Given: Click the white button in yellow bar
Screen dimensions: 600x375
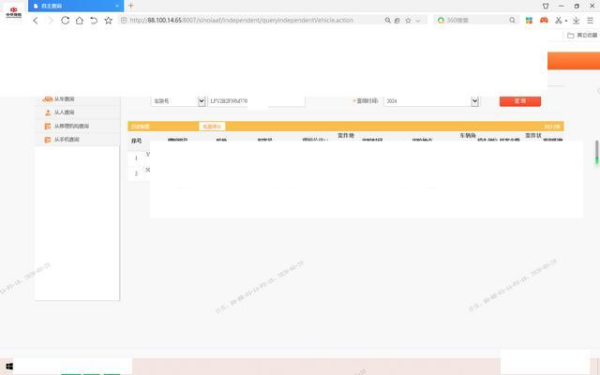Looking at the screenshot, I should (x=212, y=126).
